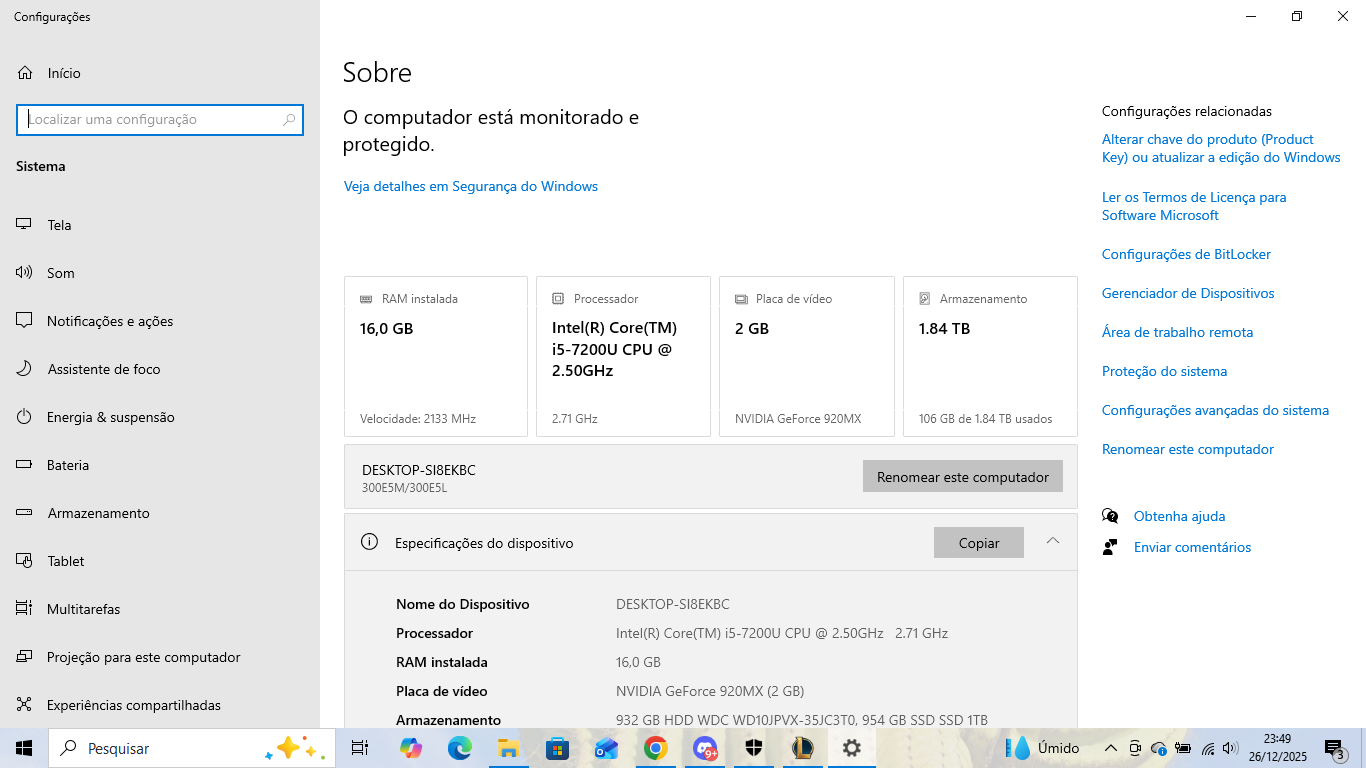This screenshot has height=768, width=1366.
Task: Launch Copilot from the taskbar
Action: pos(410,748)
